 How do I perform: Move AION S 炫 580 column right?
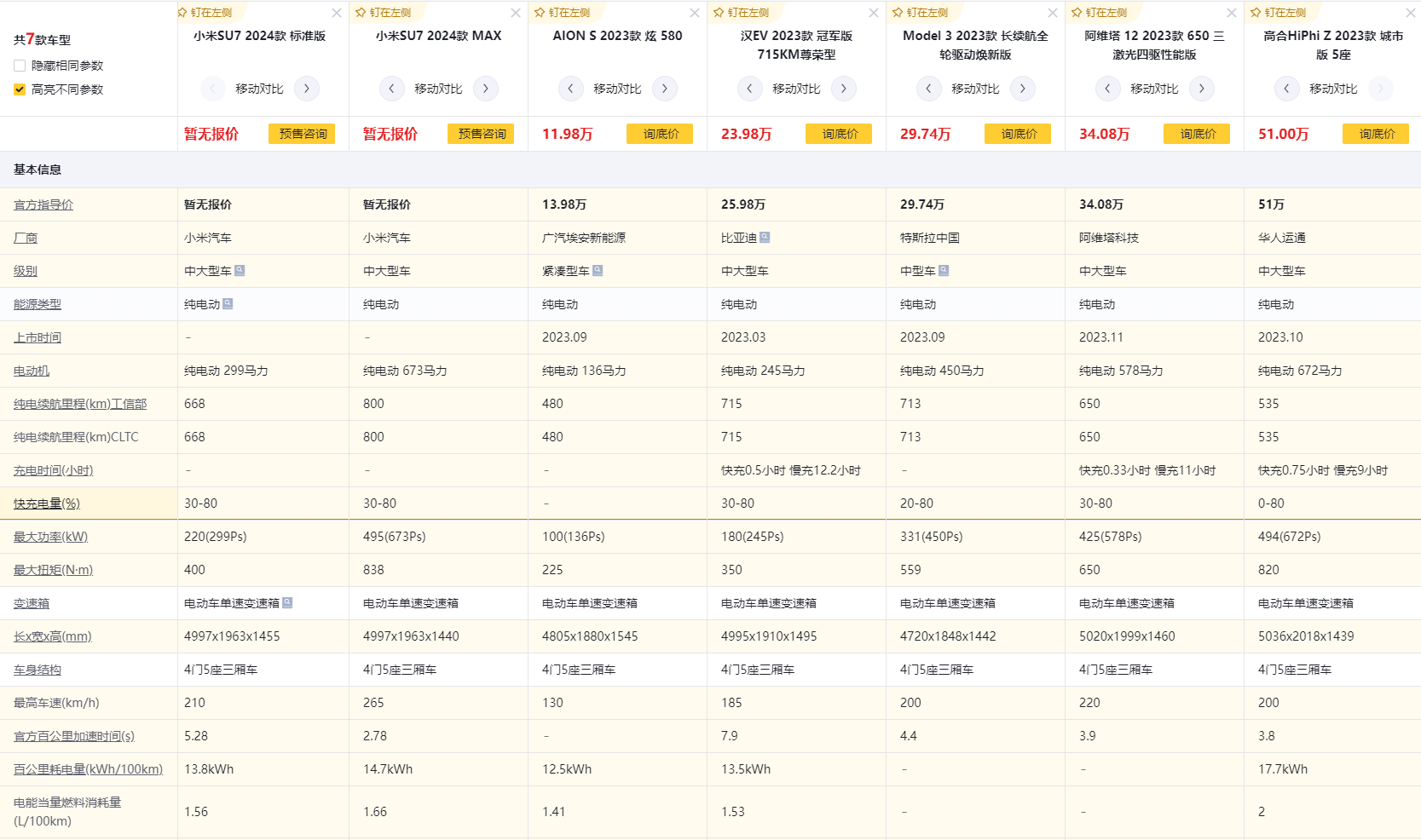[665, 89]
